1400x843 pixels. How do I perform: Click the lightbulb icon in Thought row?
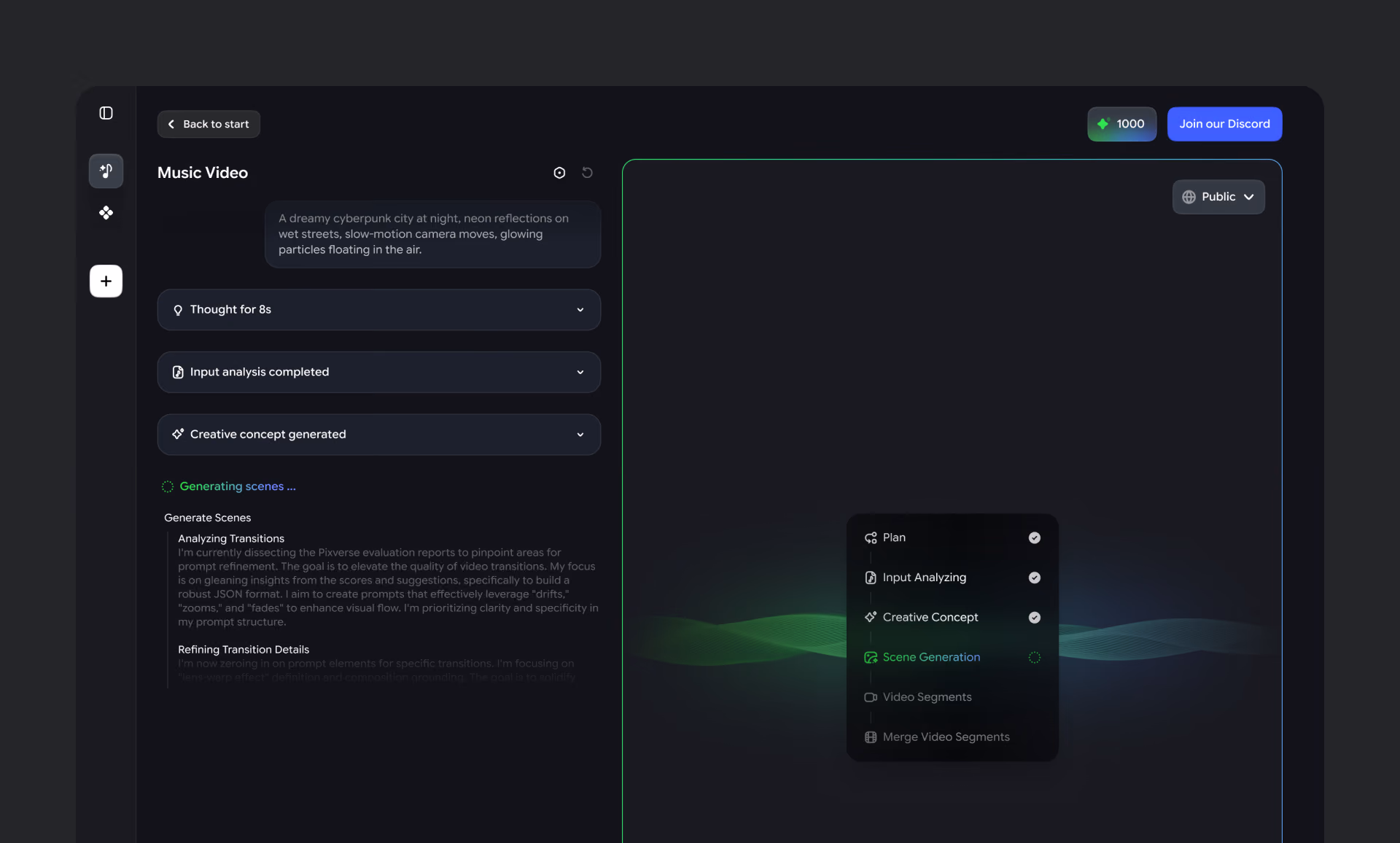[x=178, y=310]
